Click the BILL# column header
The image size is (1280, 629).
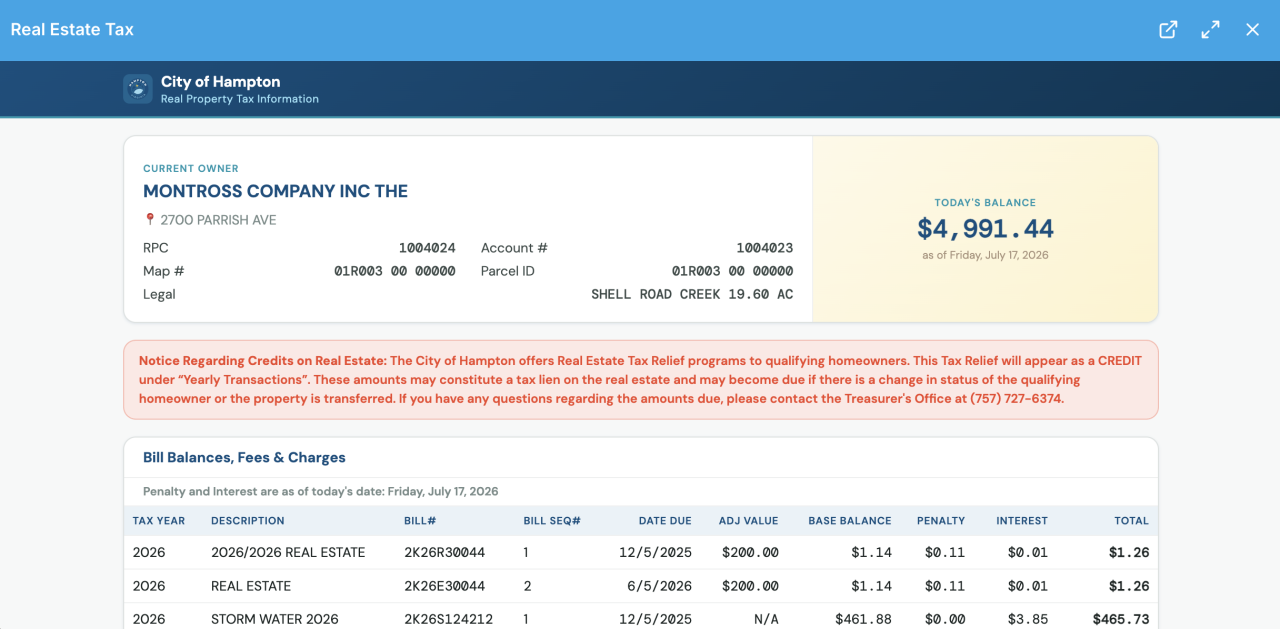point(420,521)
